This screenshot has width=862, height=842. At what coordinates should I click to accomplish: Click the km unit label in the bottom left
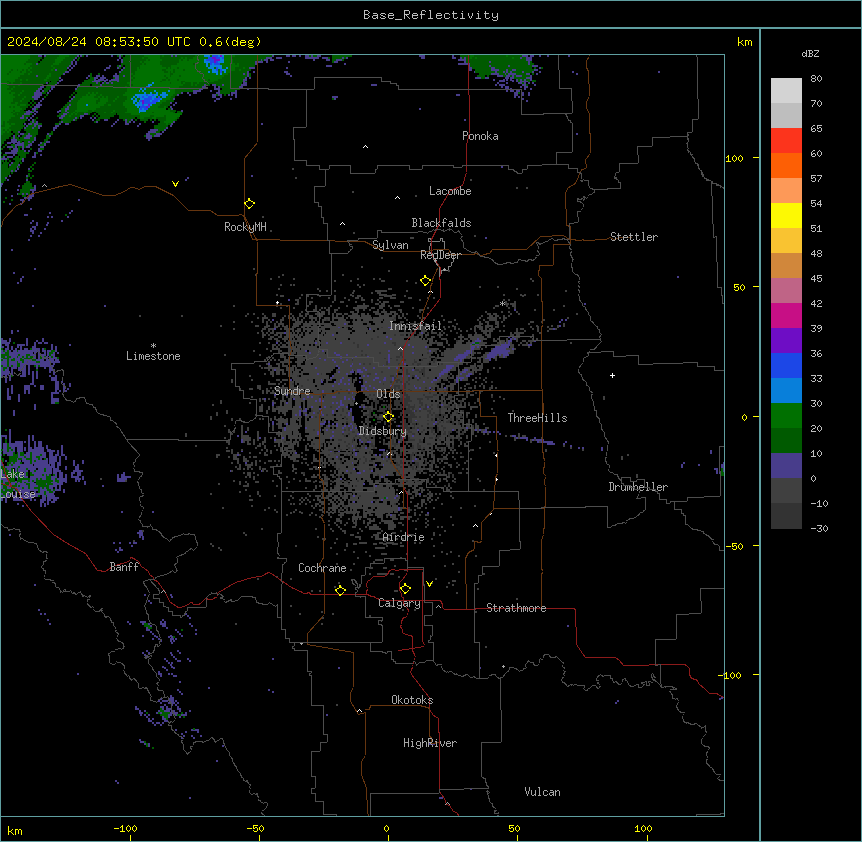14,830
